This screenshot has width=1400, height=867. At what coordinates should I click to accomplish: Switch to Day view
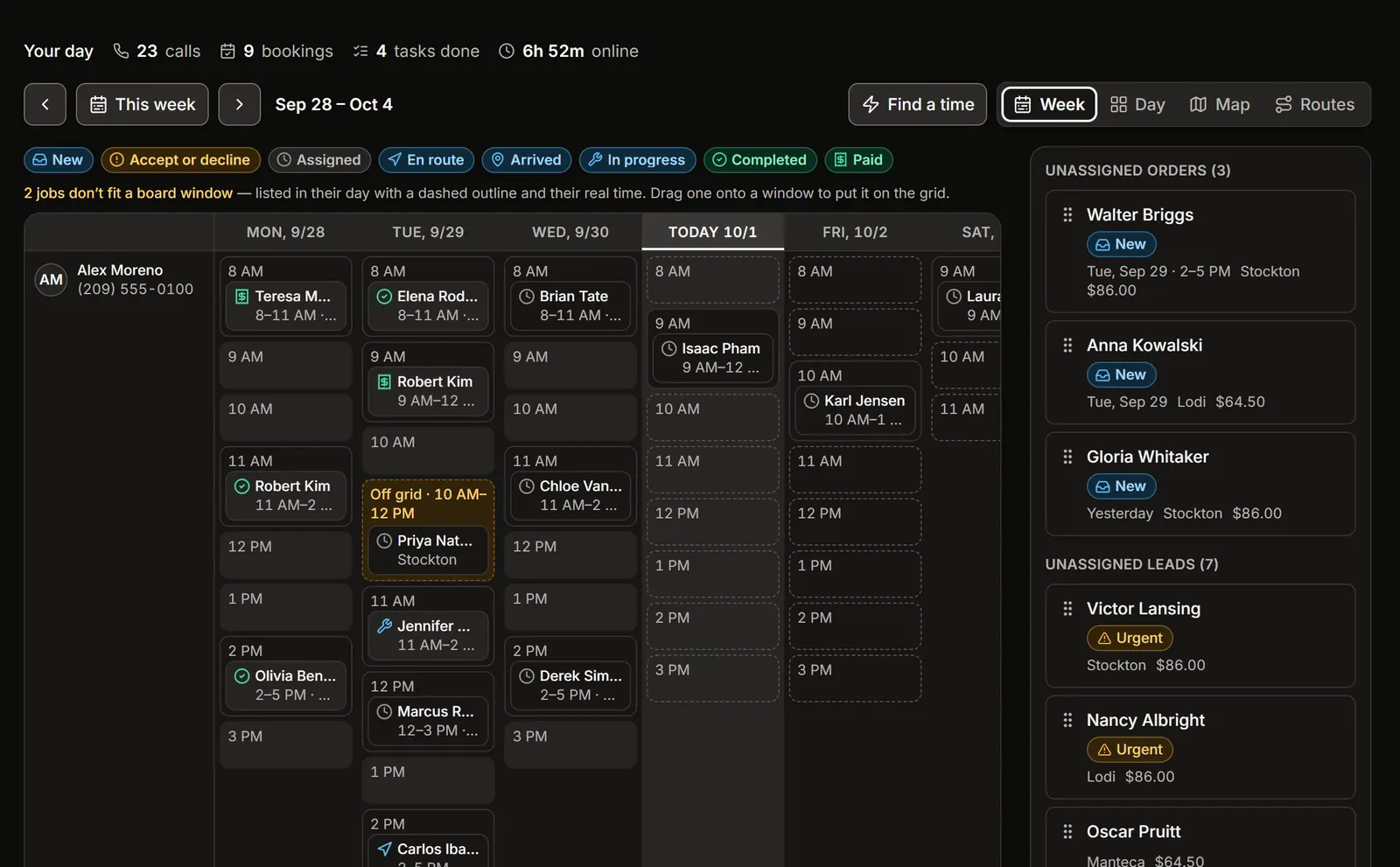tap(1137, 104)
